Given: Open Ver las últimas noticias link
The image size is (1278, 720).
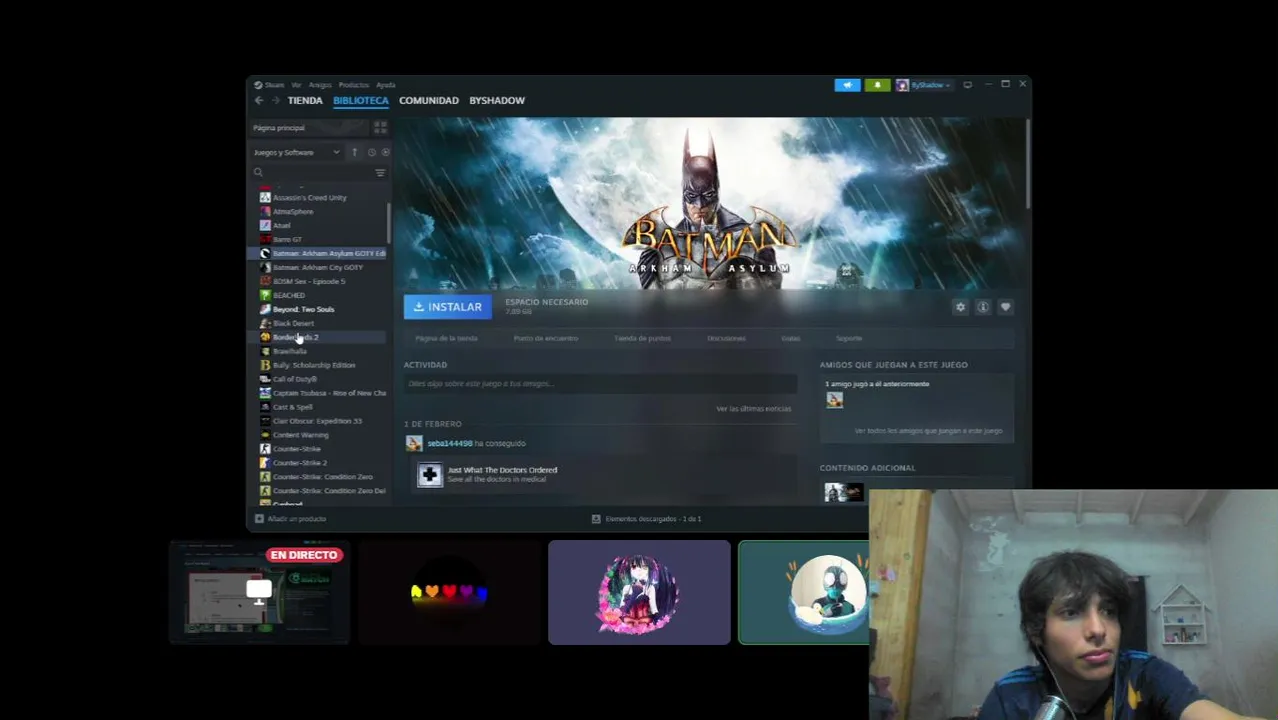Looking at the screenshot, I should point(753,409).
